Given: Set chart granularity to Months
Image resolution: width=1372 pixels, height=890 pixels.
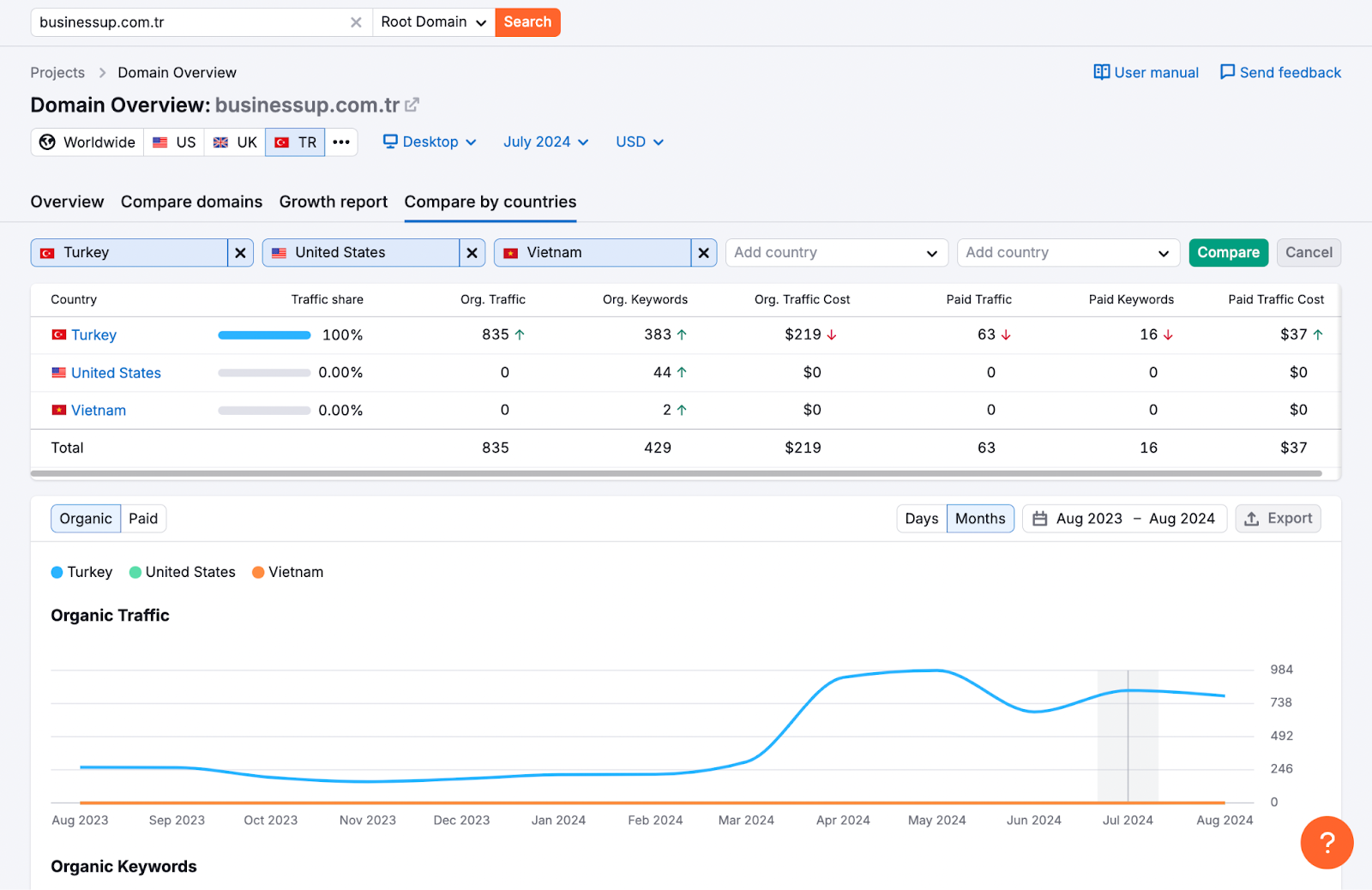Looking at the screenshot, I should pos(980,519).
